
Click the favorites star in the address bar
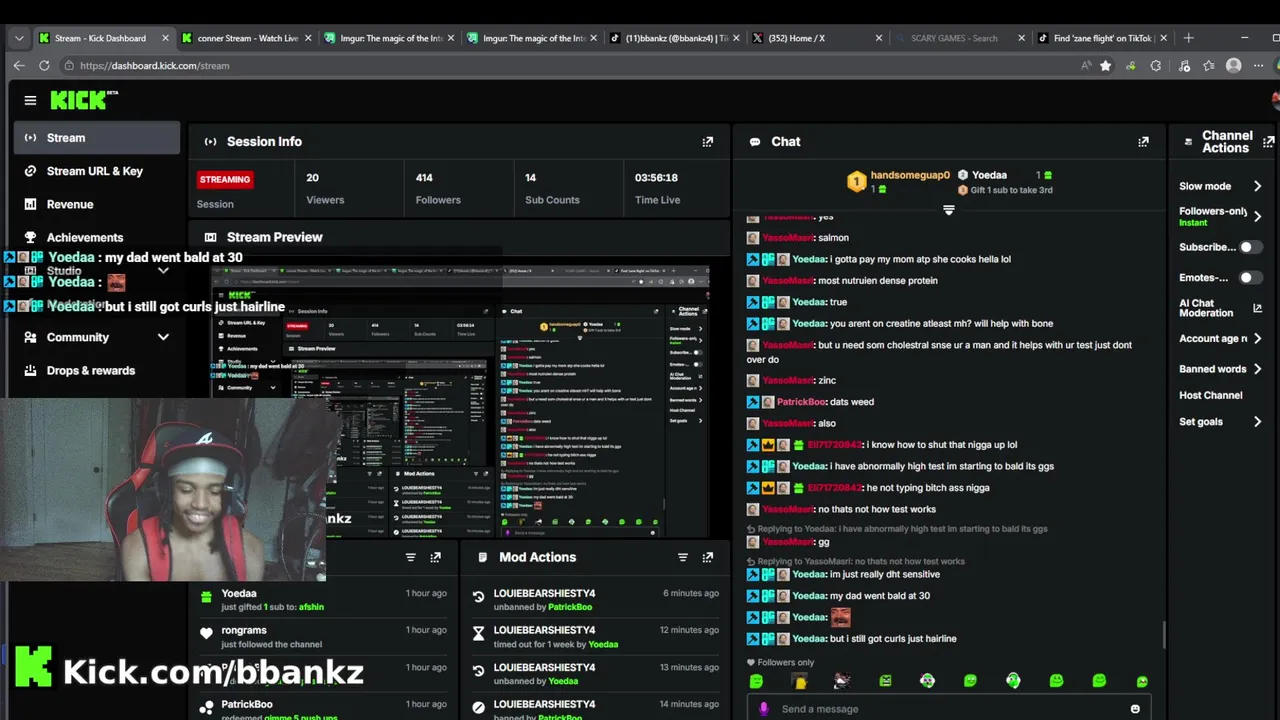[x=1105, y=65]
